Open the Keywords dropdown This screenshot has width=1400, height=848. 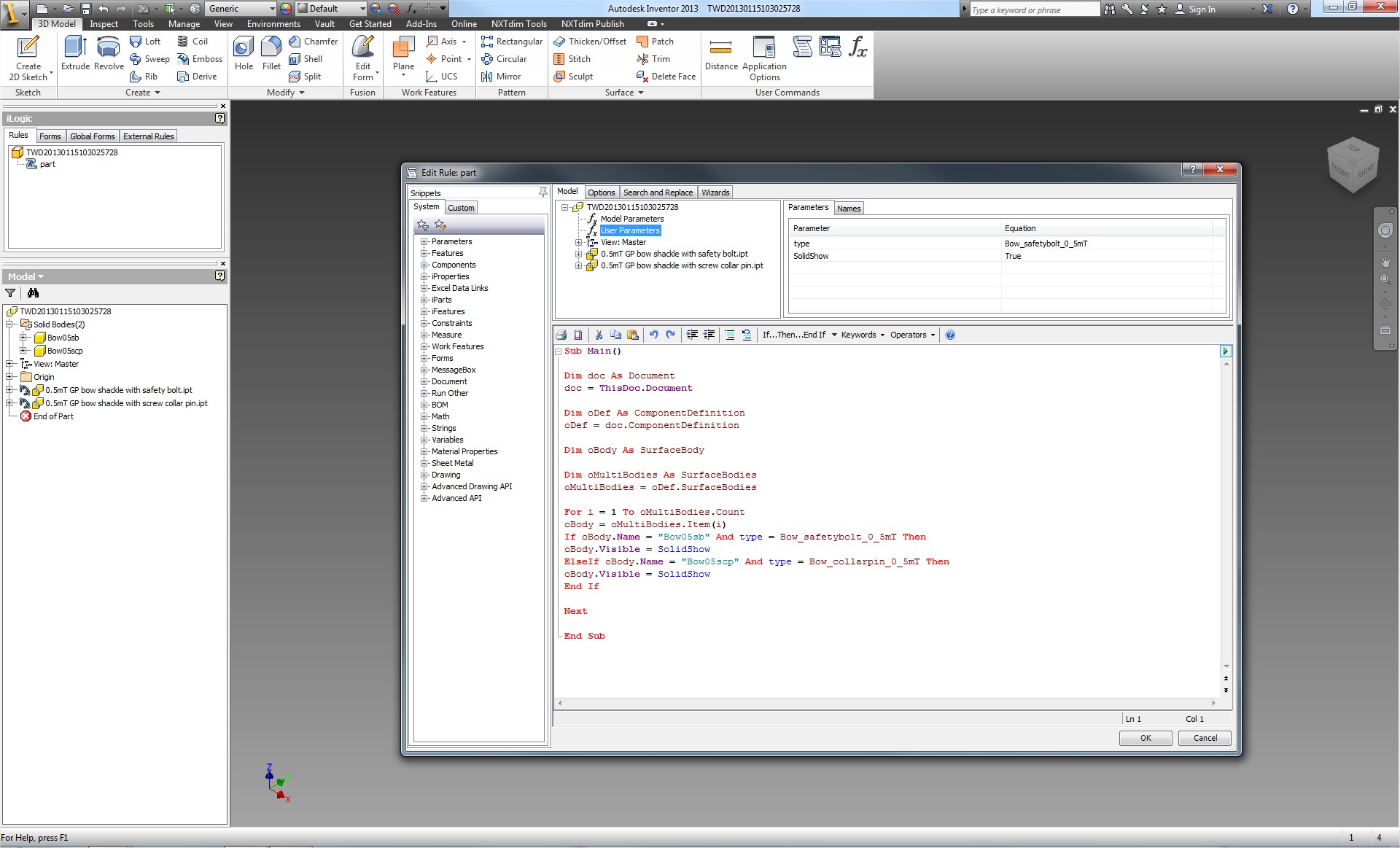tap(862, 335)
